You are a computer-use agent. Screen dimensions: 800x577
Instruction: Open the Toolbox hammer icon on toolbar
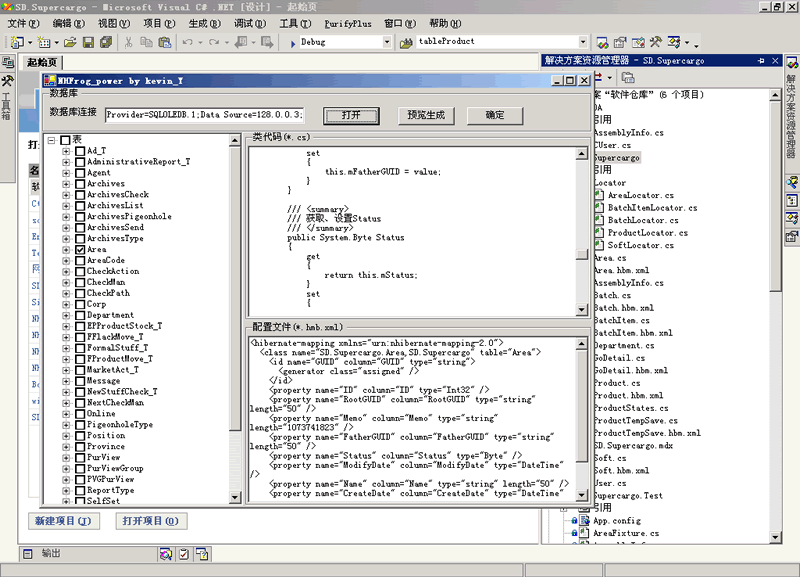pyautogui.click(x=656, y=42)
